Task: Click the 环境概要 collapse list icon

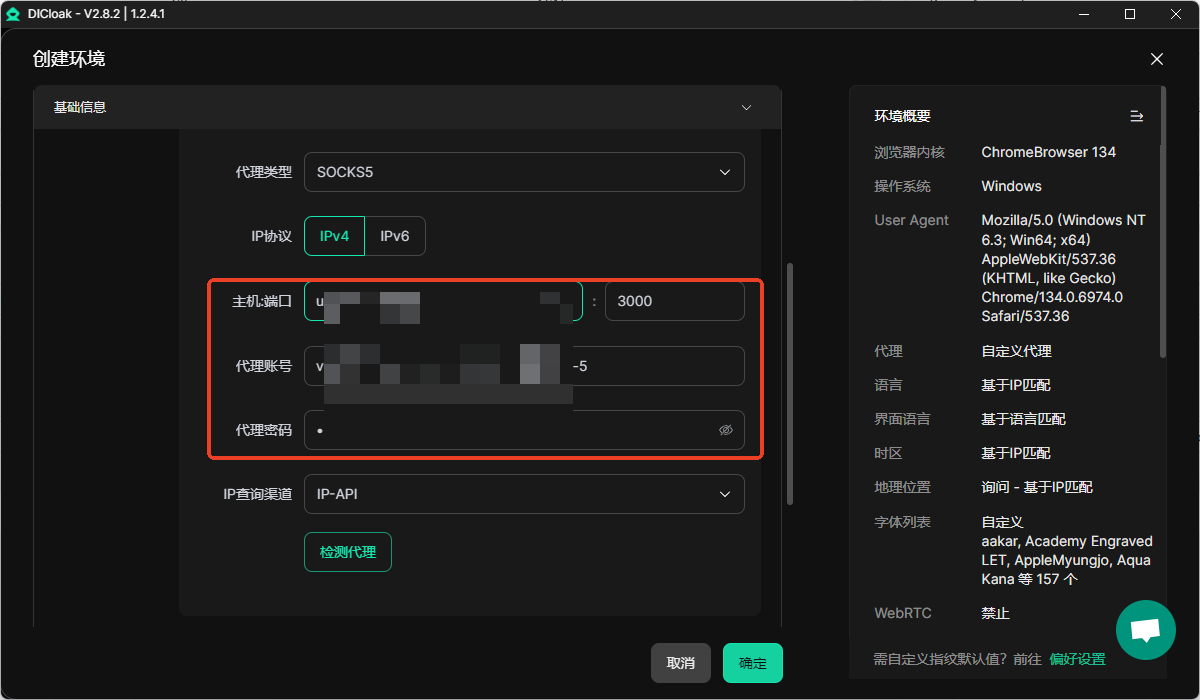Action: [x=1136, y=116]
